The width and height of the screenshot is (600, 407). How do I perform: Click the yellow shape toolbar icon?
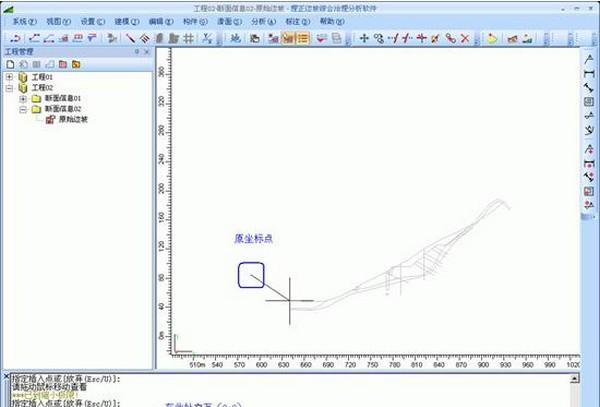point(492,38)
